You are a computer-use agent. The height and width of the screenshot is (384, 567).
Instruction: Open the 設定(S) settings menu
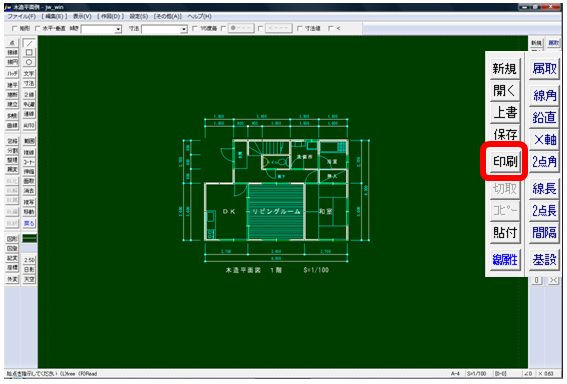point(138,16)
